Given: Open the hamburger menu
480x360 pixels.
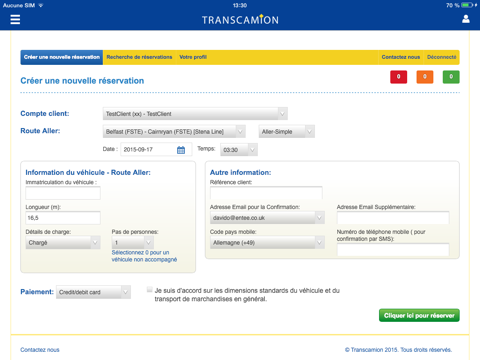Looking at the screenshot, I should coord(15,20).
